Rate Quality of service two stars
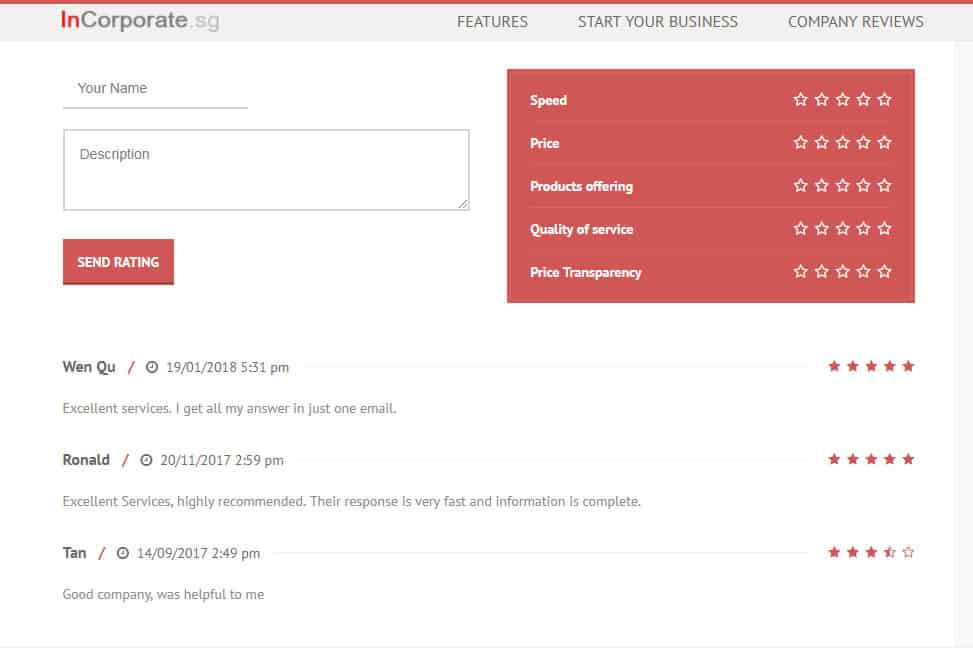The image size is (973, 648). [x=822, y=228]
